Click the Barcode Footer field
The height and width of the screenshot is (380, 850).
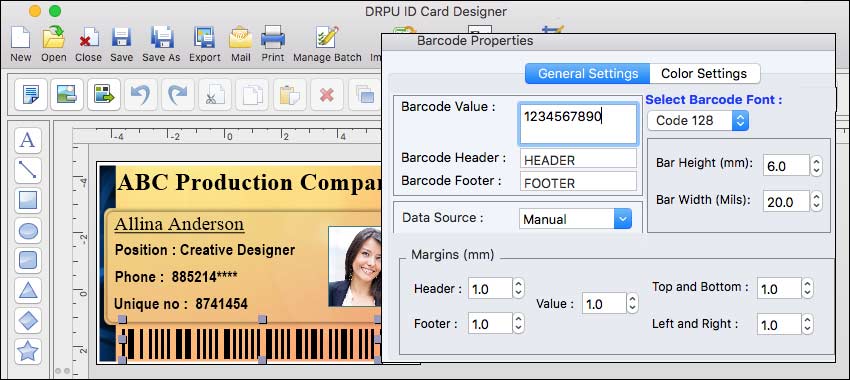click(578, 182)
